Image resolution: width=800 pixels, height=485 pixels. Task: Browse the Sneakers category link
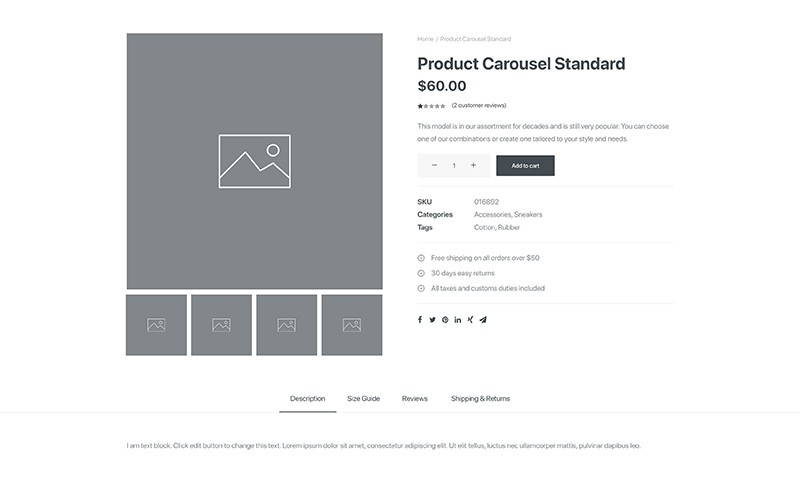click(x=528, y=215)
